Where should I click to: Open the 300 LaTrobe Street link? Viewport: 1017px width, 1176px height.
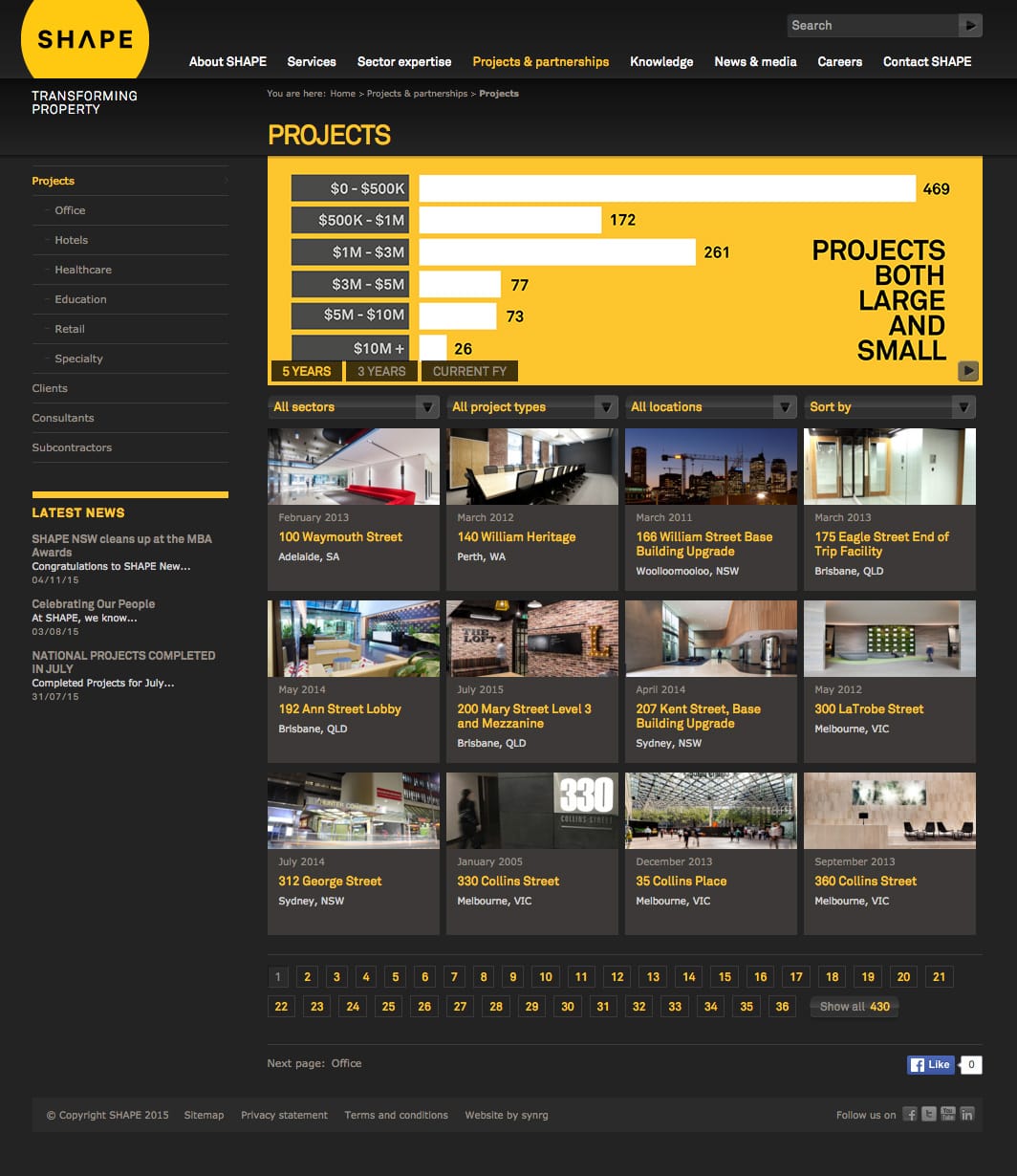pos(869,708)
